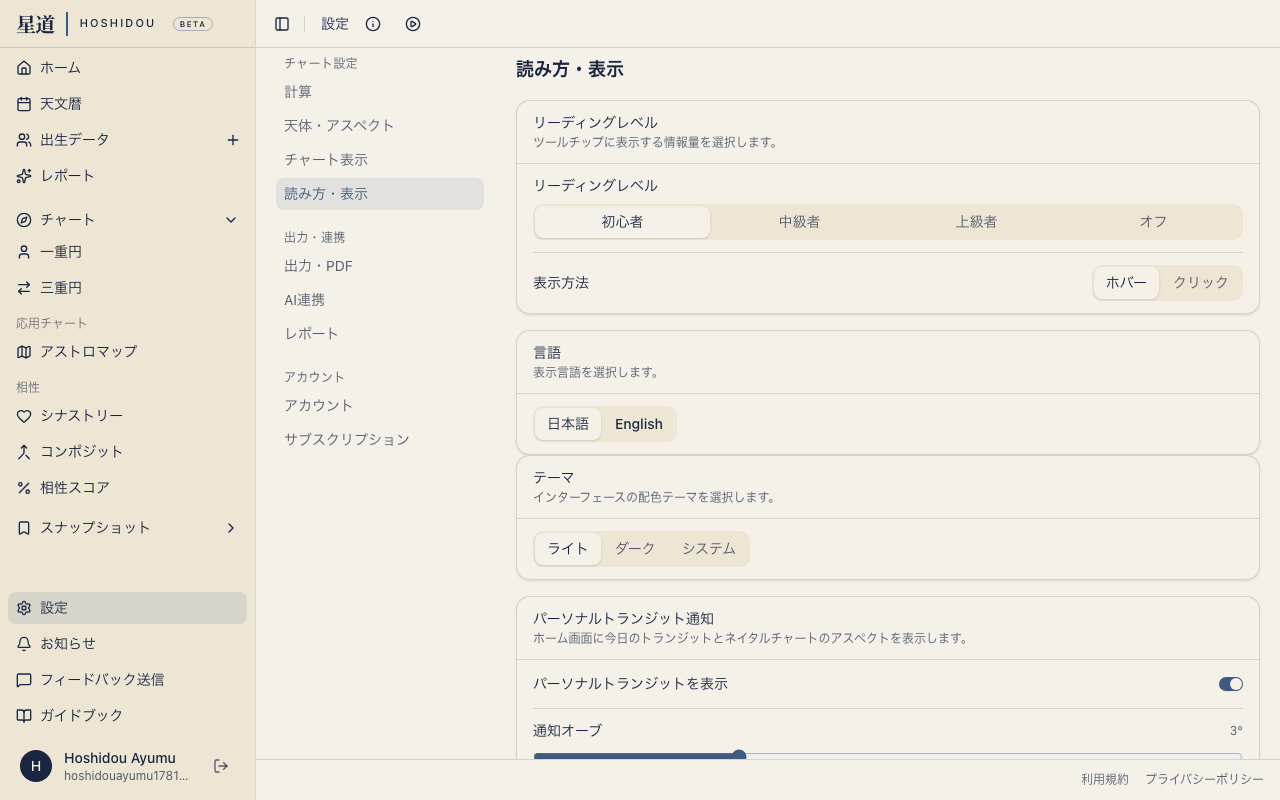Viewport: 1280px width, 800px height.
Task: Expand スナップショット with right chevron
Action: point(231,528)
